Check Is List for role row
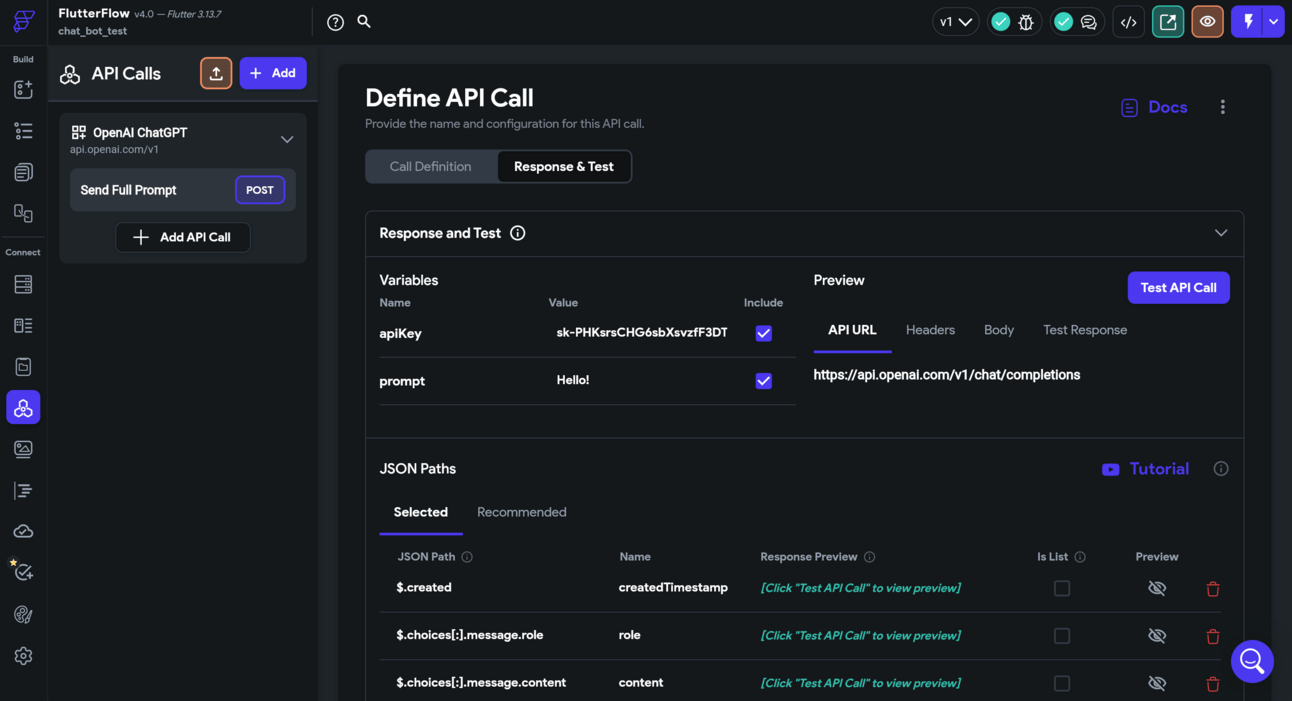 1062,636
